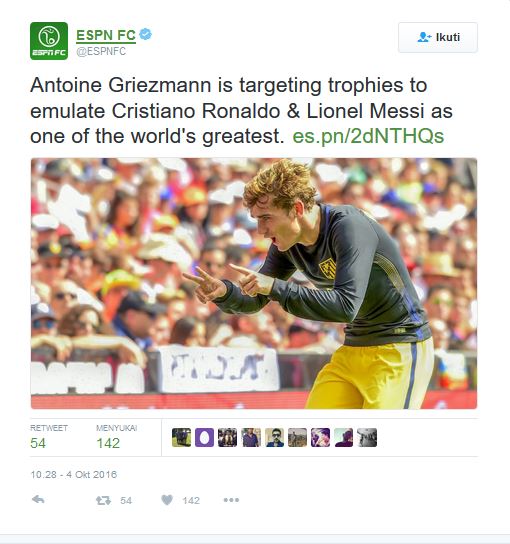The height and width of the screenshot is (544, 510).
Task: Click the number 54 beside the retweet icon
Action: pos(126,500)
